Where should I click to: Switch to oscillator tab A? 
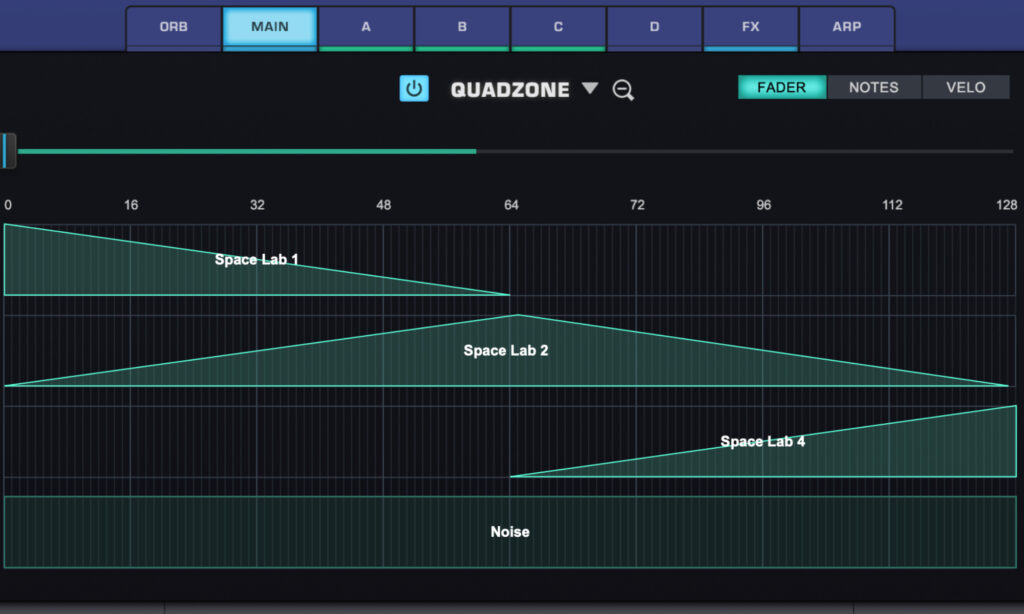point(365,27)
